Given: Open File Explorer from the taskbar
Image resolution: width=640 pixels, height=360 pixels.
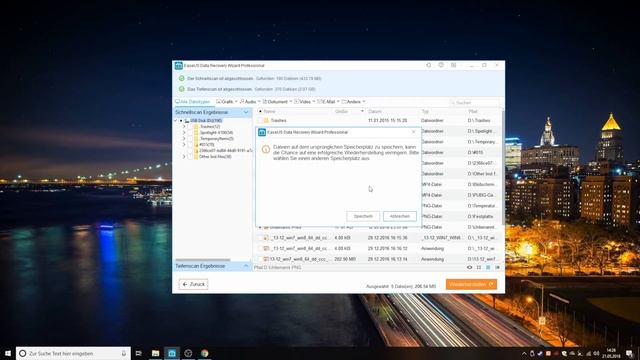Looking at the screenshot, I should (156, 353).
